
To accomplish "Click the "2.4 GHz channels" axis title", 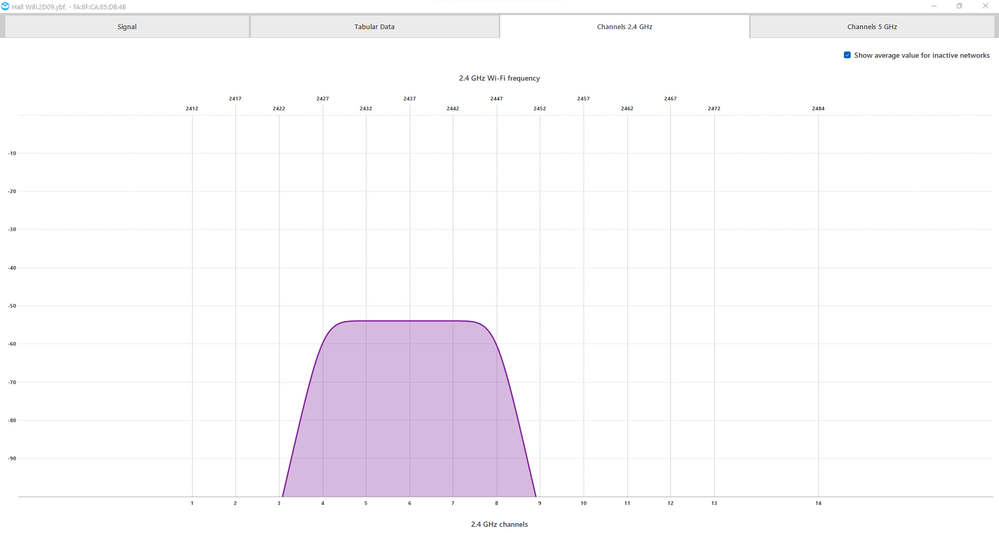I will (x=499, y=524).
